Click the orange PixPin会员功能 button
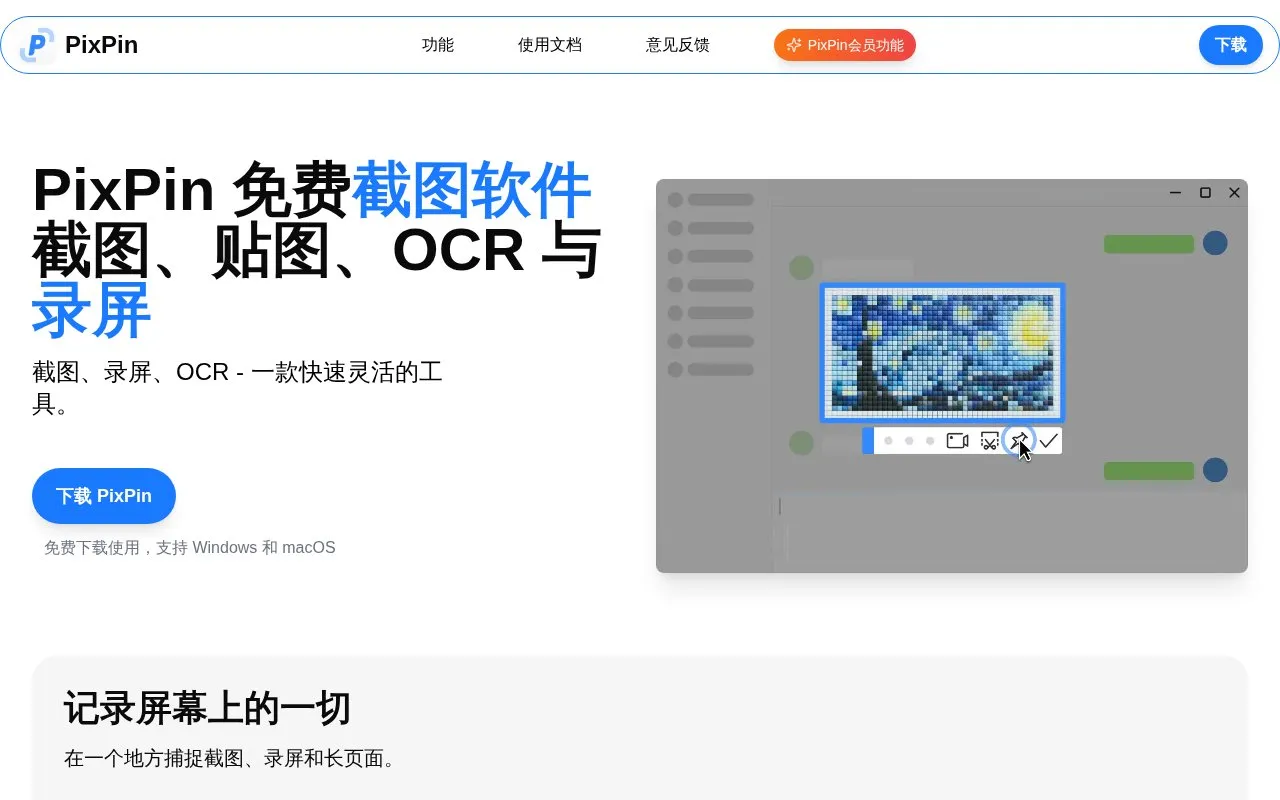The height and width of the screenshot is (800, 1280). (x=845, y=45)
